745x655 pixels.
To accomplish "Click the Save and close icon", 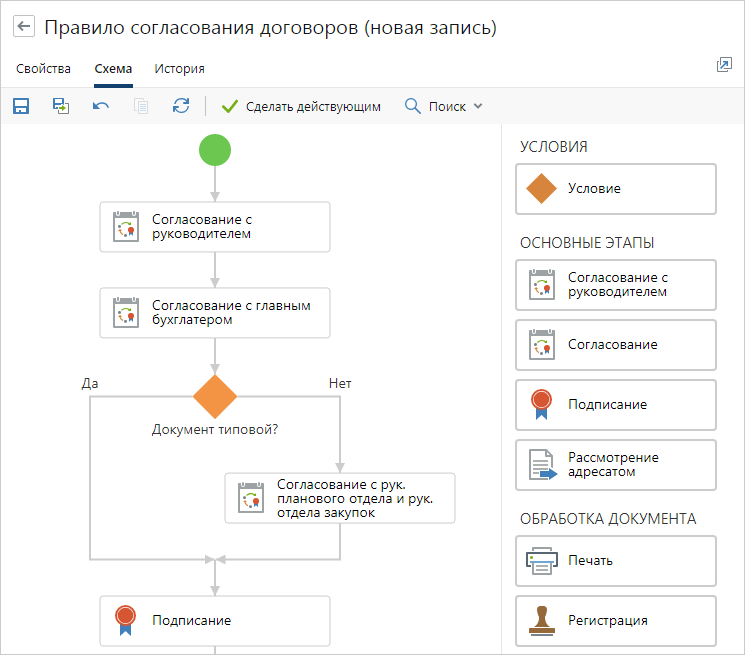I will (x=61, y=106).
